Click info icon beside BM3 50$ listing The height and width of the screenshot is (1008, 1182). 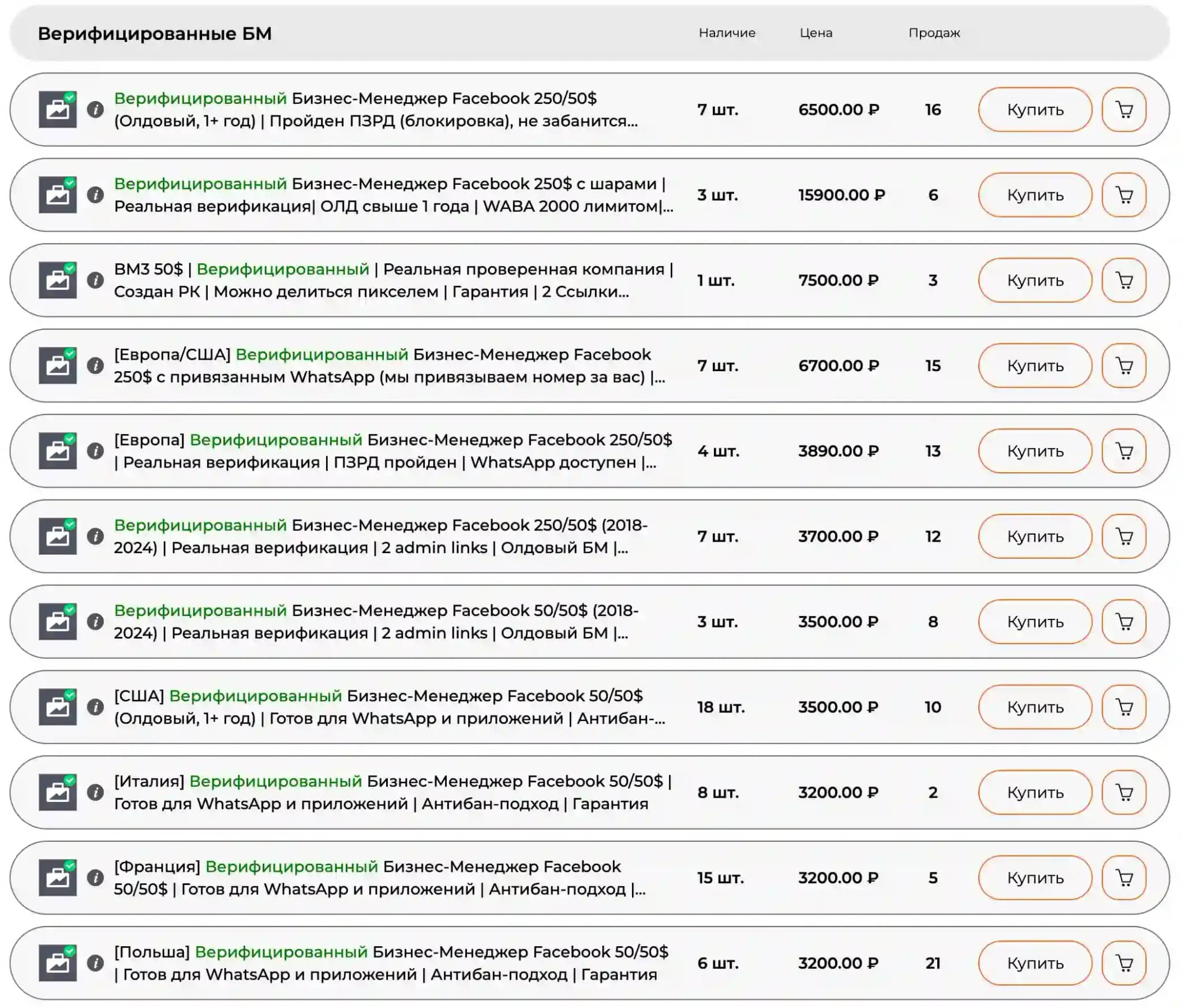coord(95,281)
